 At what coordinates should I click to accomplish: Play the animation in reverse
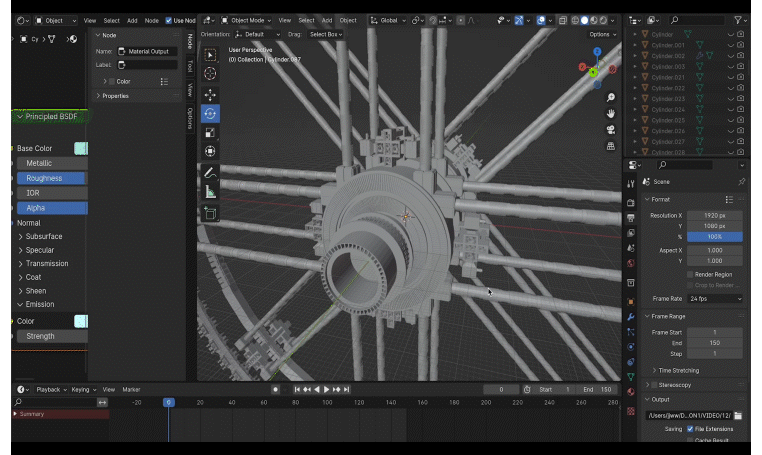[x=317, y=389]
